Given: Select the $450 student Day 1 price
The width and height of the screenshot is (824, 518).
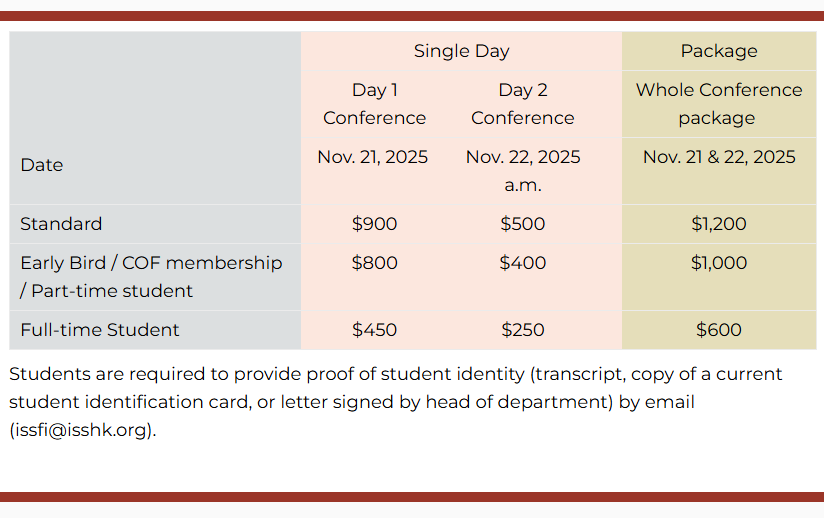Looking at the screenshot, I should pos(374,330).
